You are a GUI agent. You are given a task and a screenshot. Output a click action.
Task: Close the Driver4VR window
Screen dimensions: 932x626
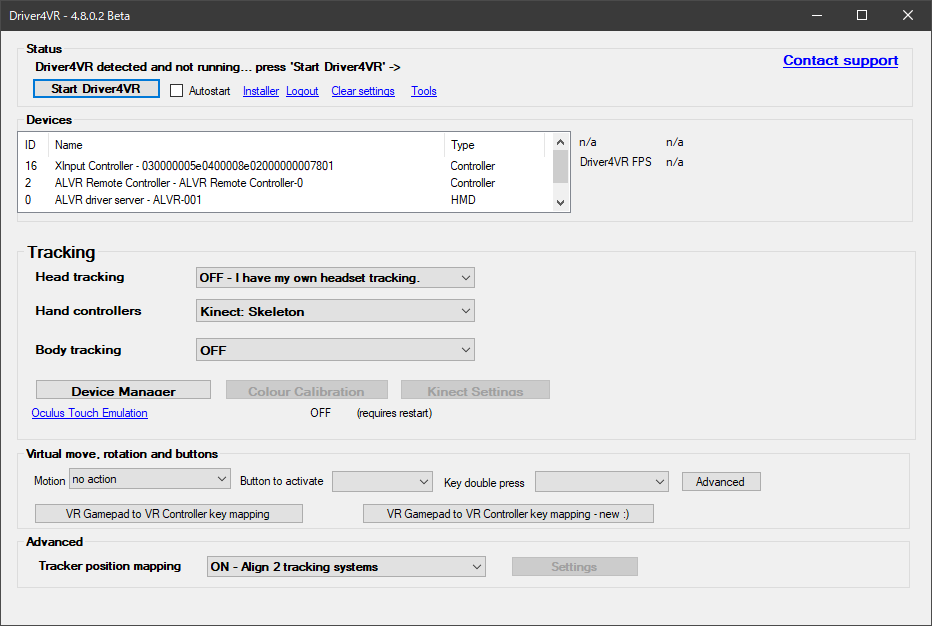[x=908, y=15]
